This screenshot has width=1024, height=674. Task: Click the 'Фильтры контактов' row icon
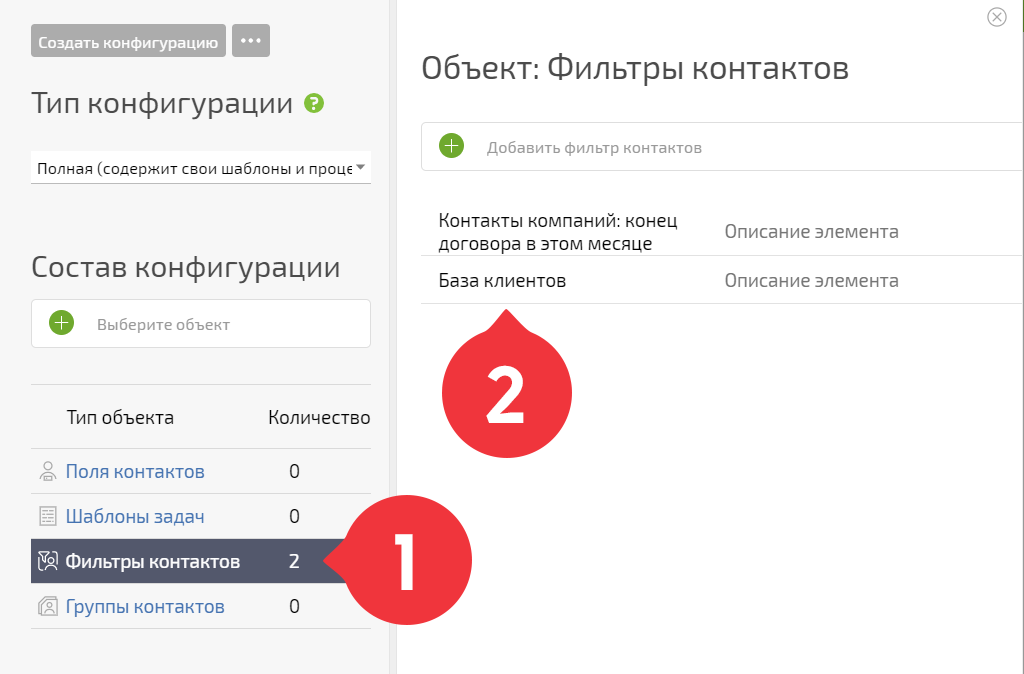(x=48, y=561)
